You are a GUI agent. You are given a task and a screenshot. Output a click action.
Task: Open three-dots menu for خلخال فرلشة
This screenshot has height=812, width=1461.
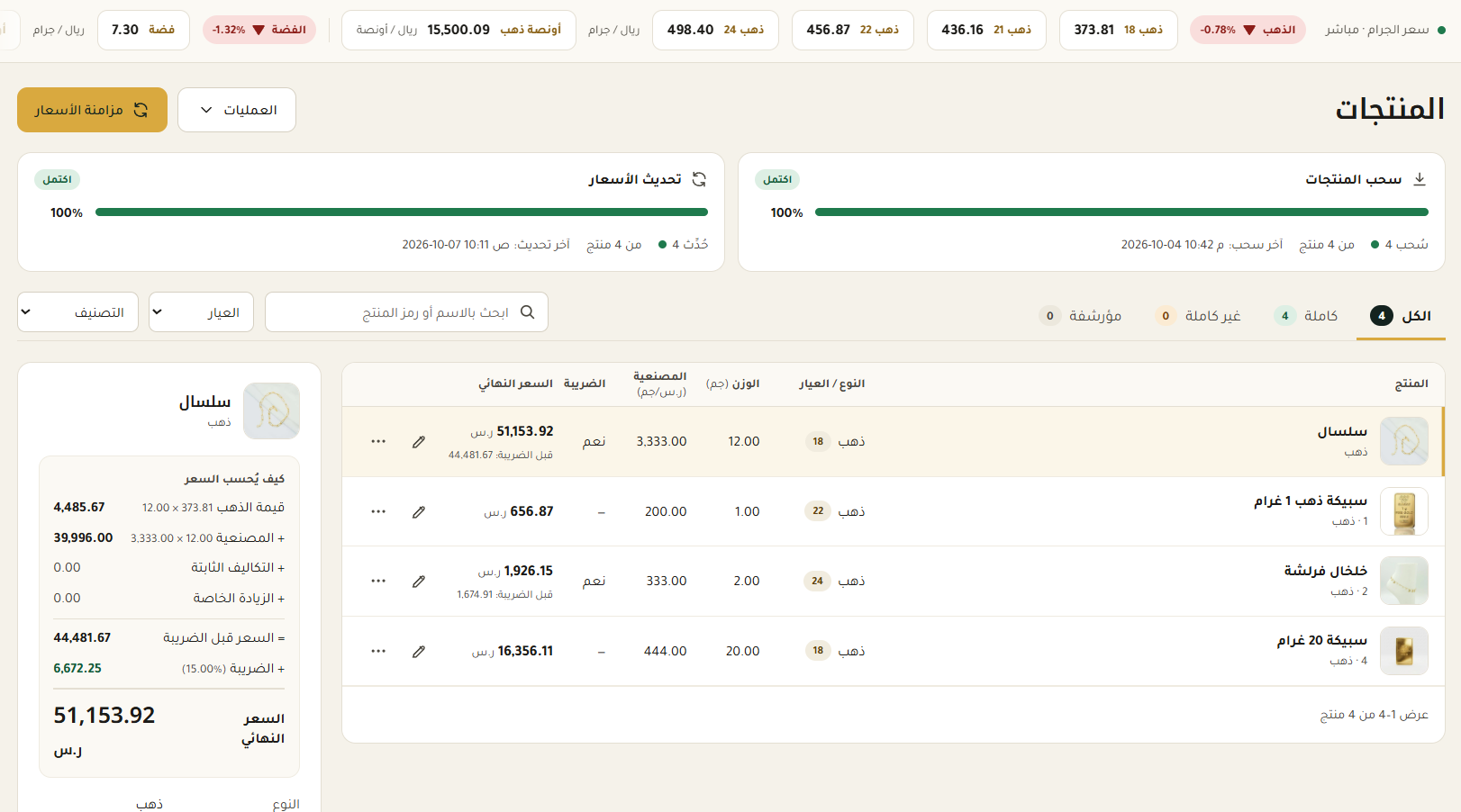(378, 582)
